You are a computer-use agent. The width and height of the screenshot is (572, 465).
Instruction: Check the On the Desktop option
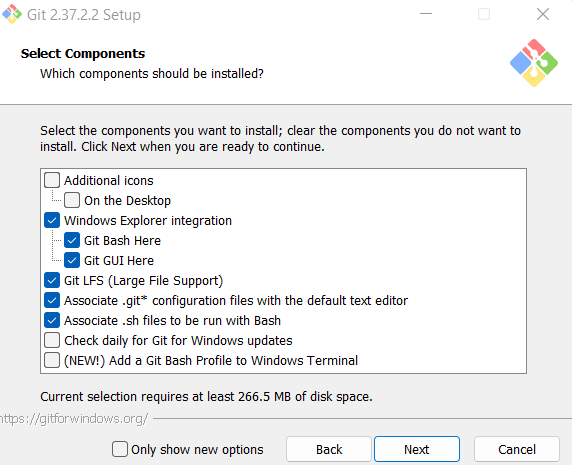coord(72,200)
